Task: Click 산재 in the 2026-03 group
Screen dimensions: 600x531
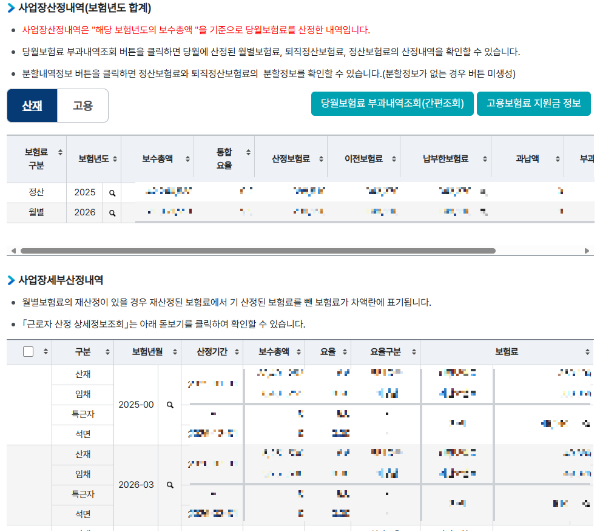Action: [83, 454]
